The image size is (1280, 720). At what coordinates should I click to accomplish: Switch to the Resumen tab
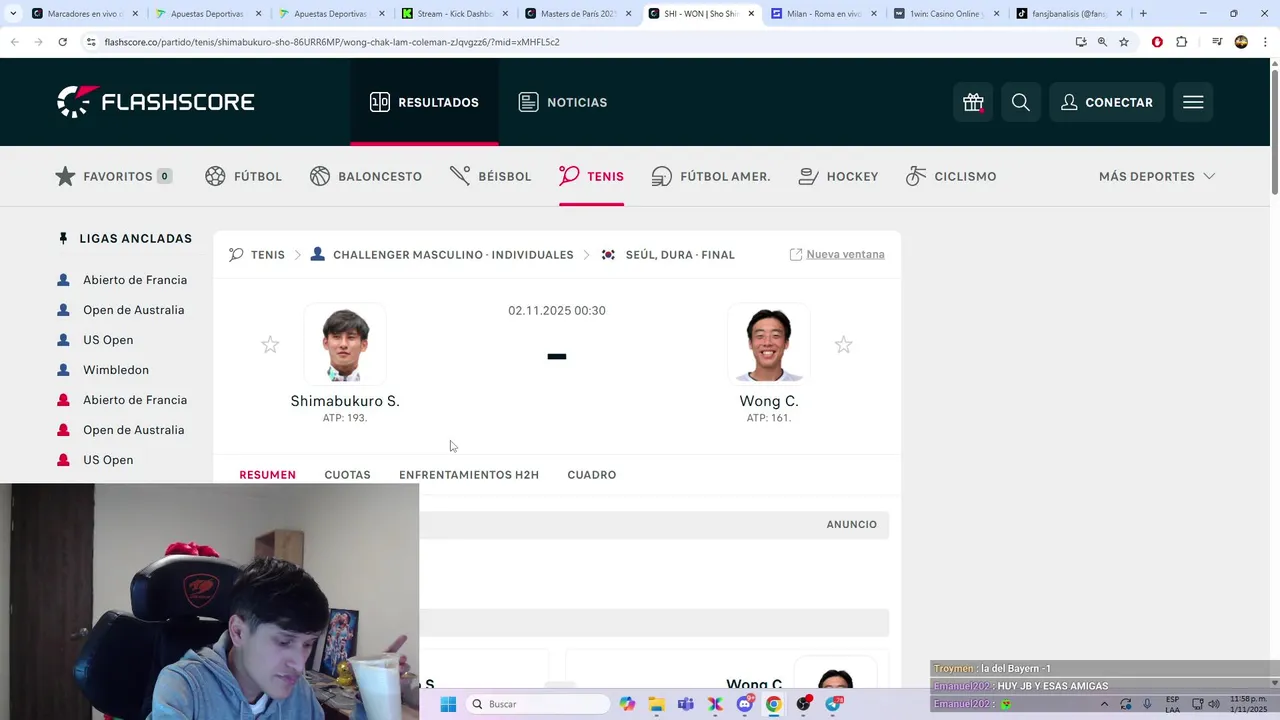(267, 475)
